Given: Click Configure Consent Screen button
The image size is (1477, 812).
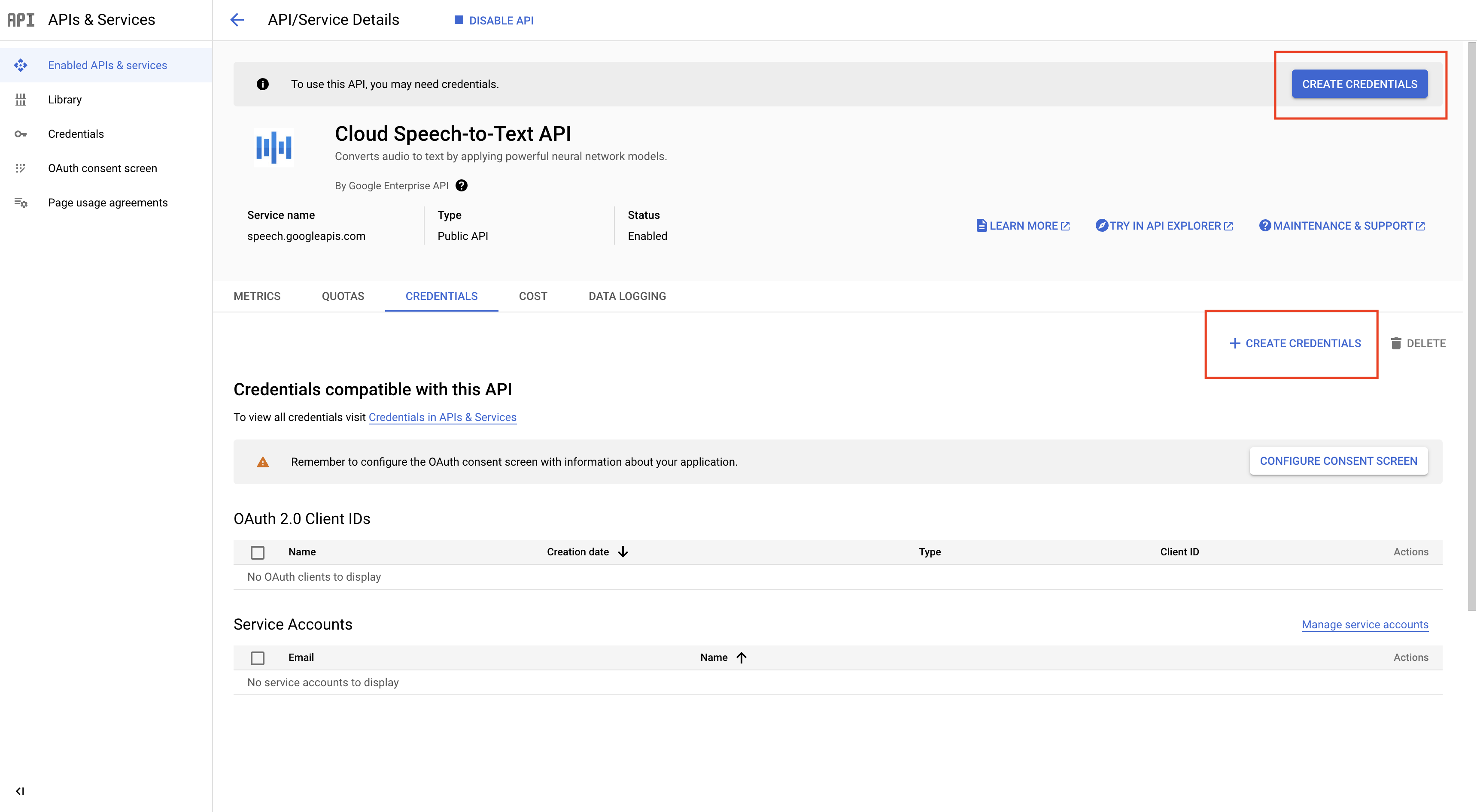Looking at the screenshot, I should pos(1338,461).
